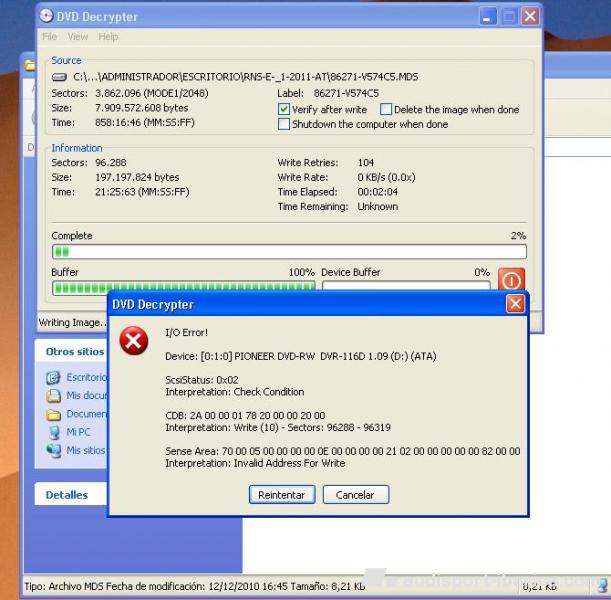
Task: Click the label value 86271-V574C5
Action: click(x=346, y=93)
